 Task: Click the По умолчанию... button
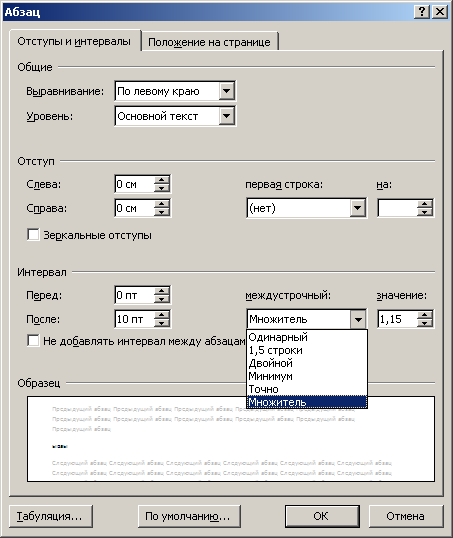click(189, 516)
